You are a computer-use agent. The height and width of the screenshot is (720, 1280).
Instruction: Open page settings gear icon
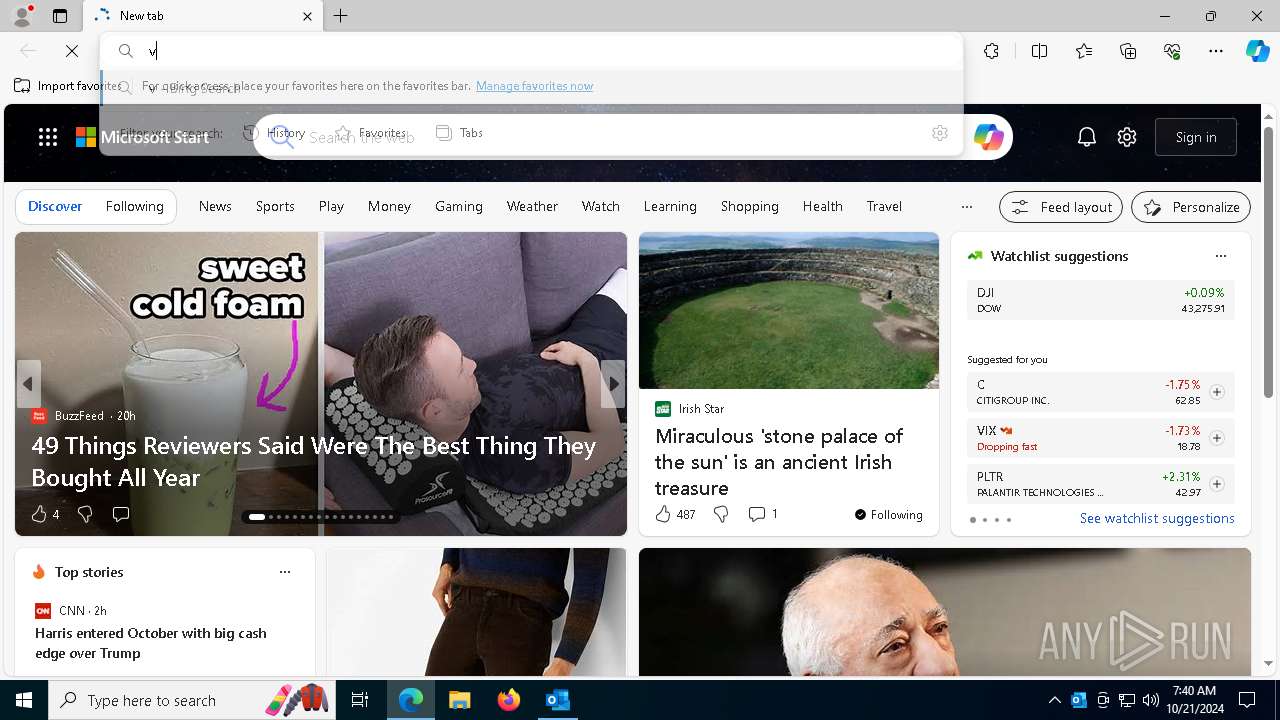click(1127, 137)
